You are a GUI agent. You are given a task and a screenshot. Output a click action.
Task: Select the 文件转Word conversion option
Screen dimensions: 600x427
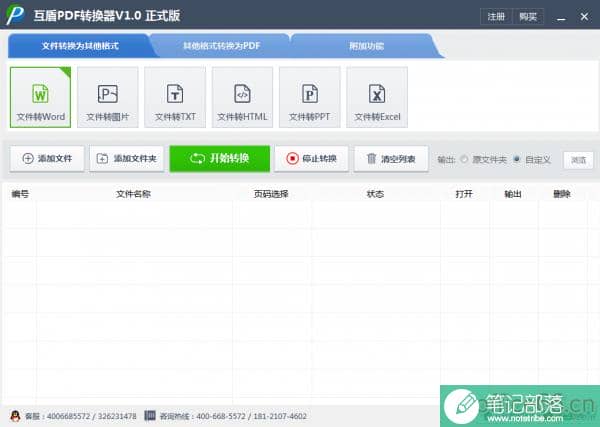coord(41,97)
